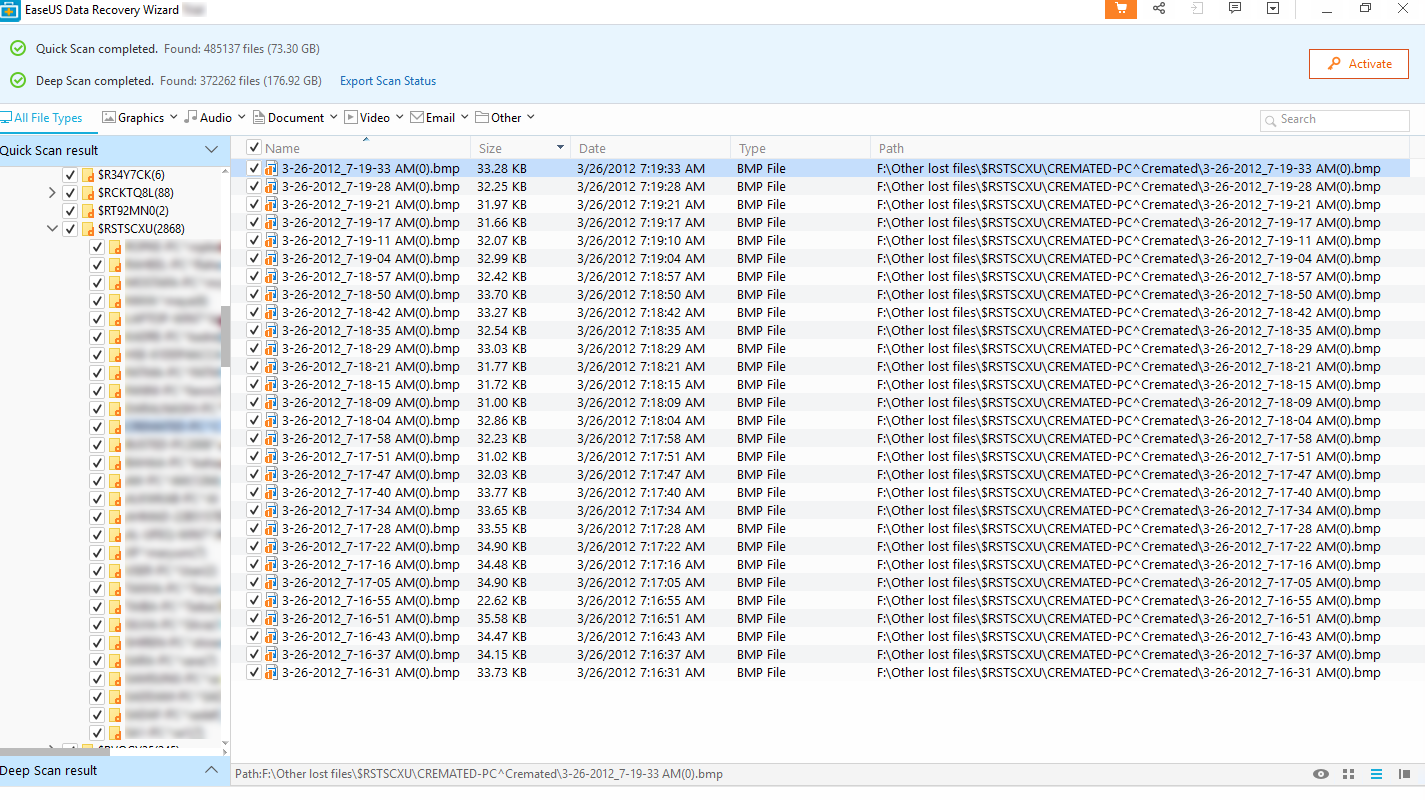Screen dimensions: 1425x800
Task: Click the $R34Y7CK folder icon
Action: click(x=88, y=175)
